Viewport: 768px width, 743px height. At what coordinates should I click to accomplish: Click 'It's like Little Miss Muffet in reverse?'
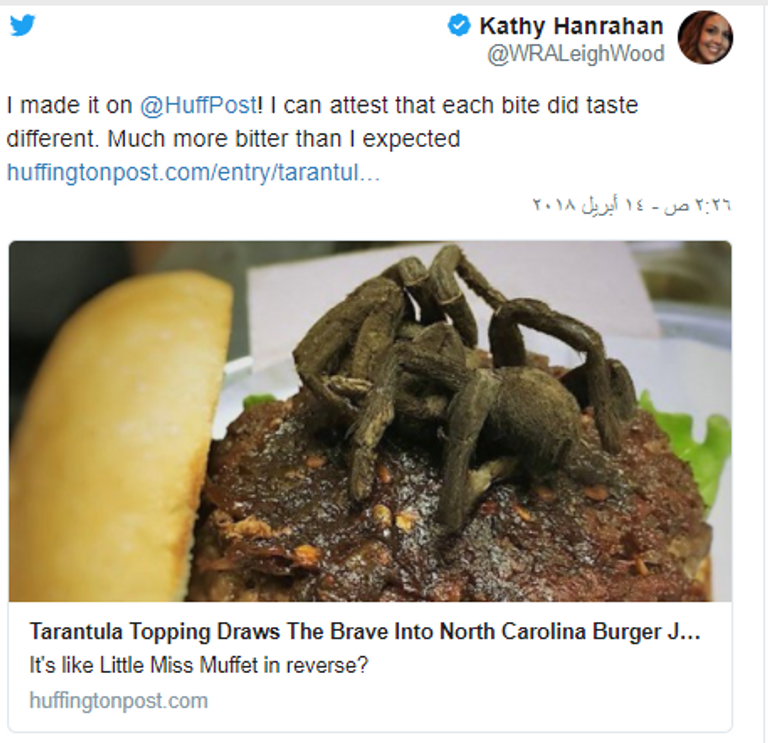tap(198, 665)
